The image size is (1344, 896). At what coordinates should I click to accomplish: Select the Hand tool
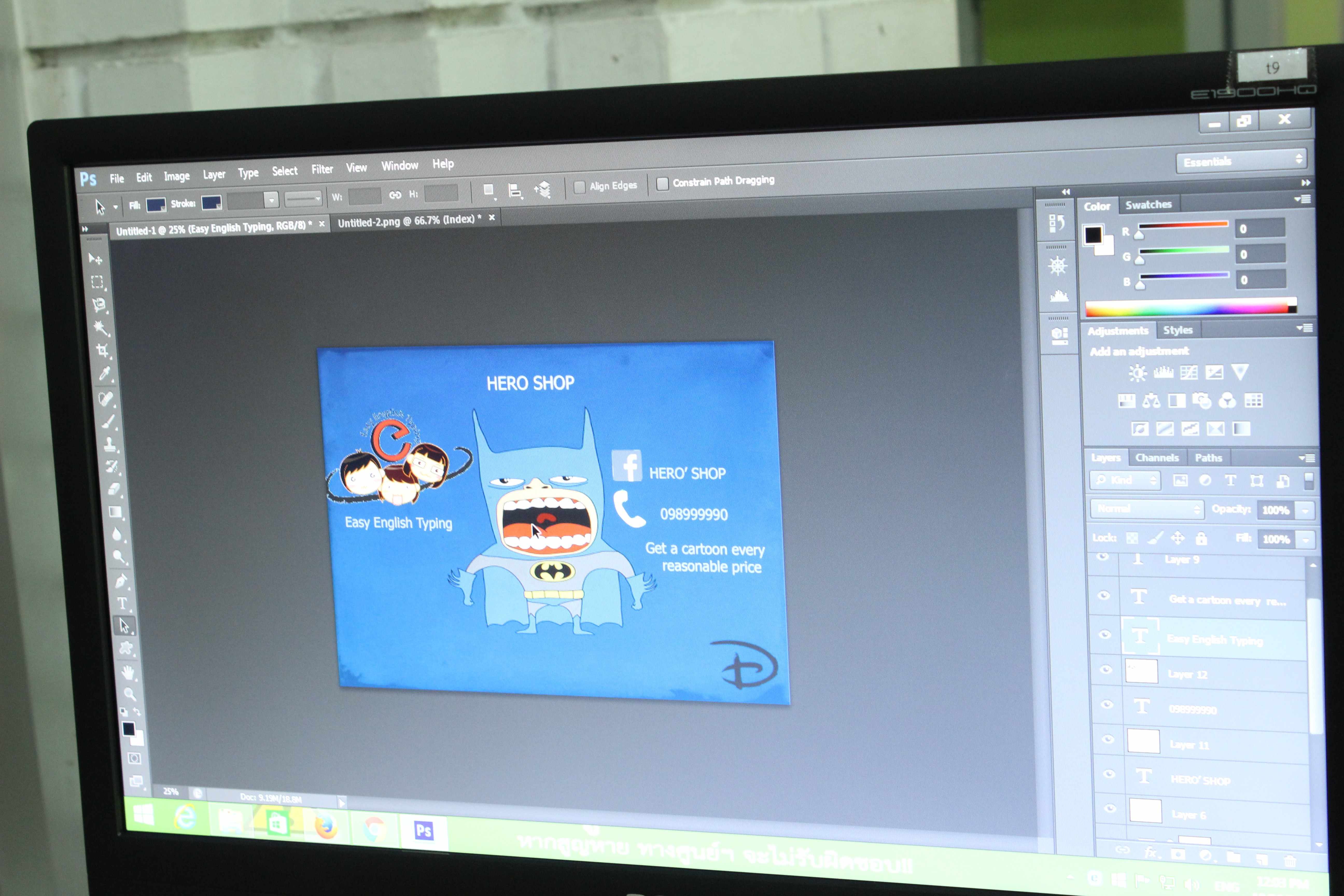128,673
